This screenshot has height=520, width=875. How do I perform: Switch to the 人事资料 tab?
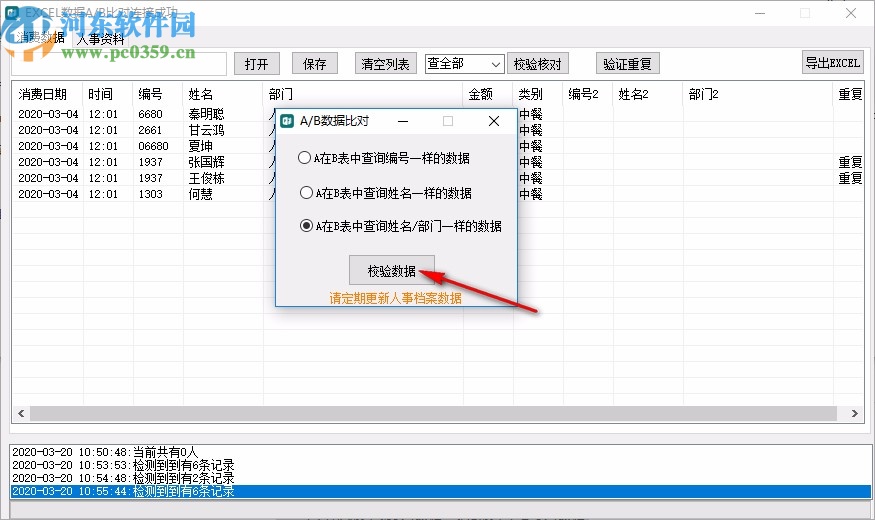click(100, 38)
